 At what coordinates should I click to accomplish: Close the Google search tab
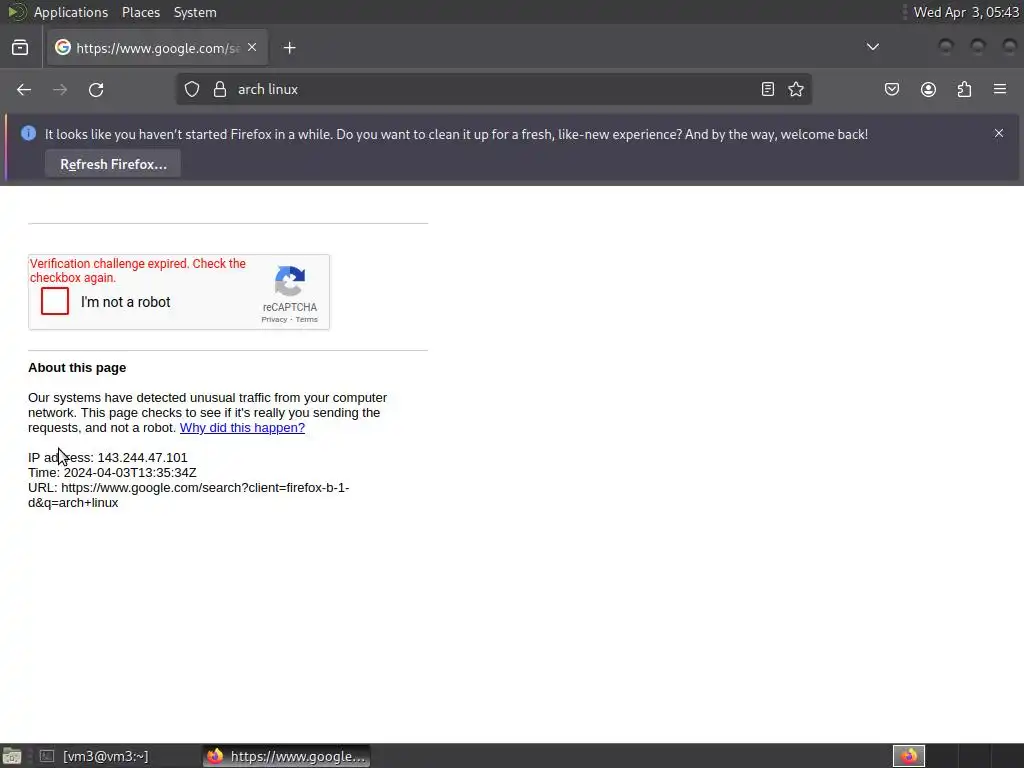point(252,47)
